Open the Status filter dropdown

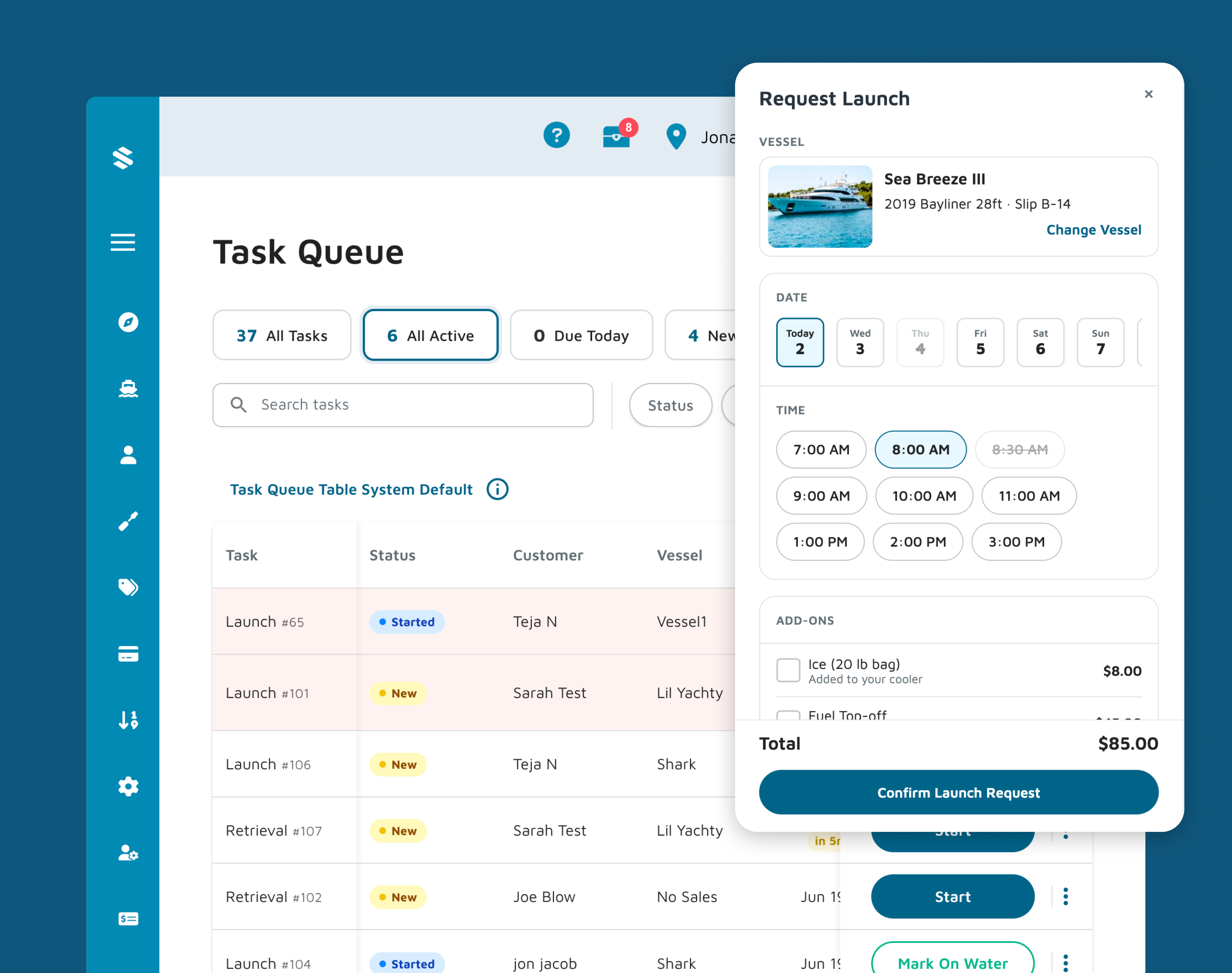click(670, 405)
